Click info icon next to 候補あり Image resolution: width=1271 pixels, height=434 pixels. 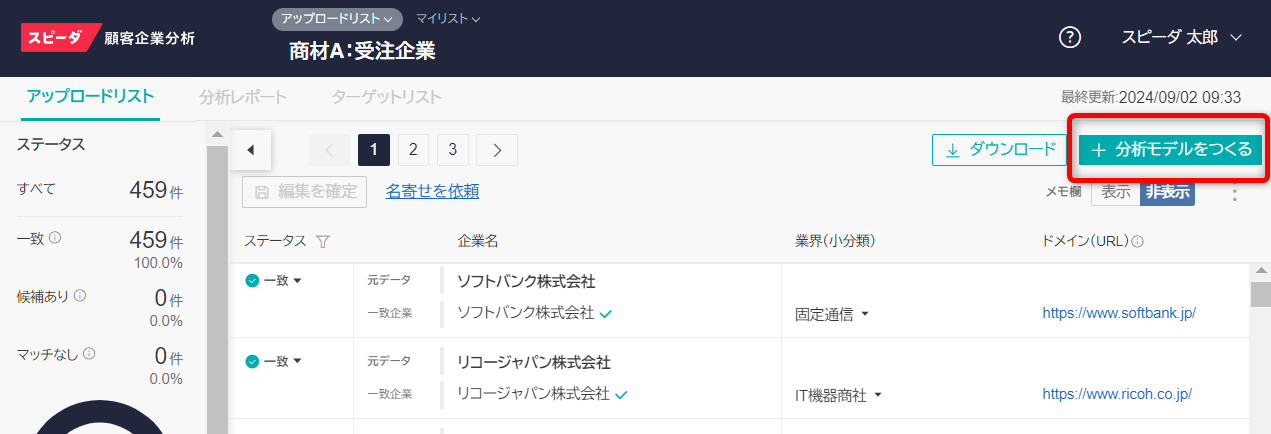tap(80, 296)
